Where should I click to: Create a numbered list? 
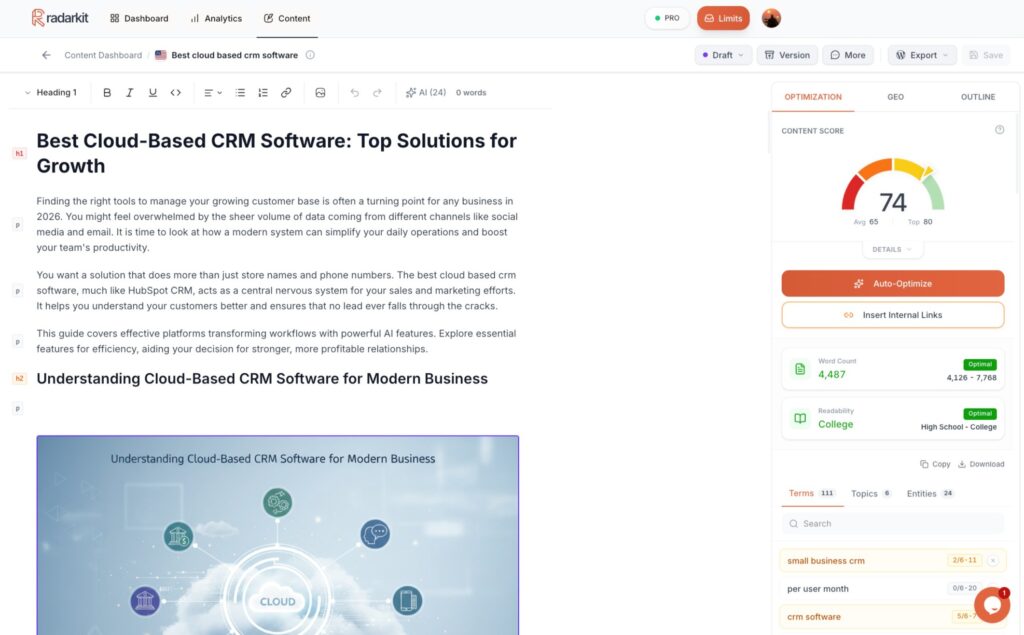(x=263, y=93)
